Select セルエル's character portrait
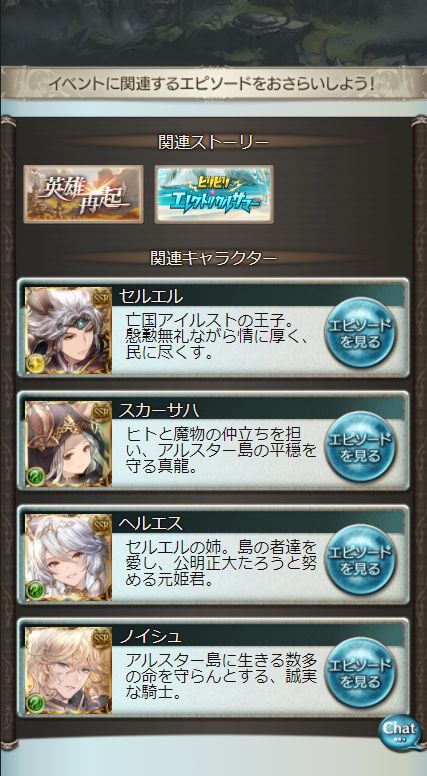This screenshot has width=427, height=776. point(68,330)
